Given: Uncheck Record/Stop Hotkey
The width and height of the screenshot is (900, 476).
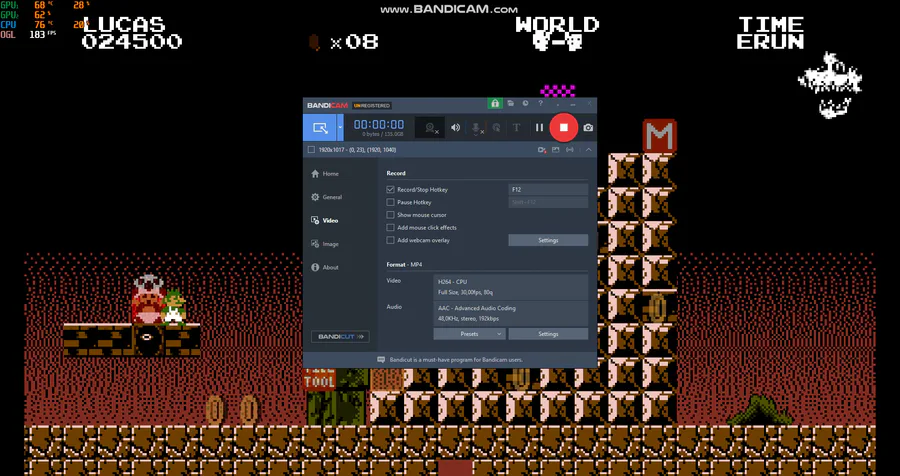Looking at the screenshot, I should click(x=390, y=189).
